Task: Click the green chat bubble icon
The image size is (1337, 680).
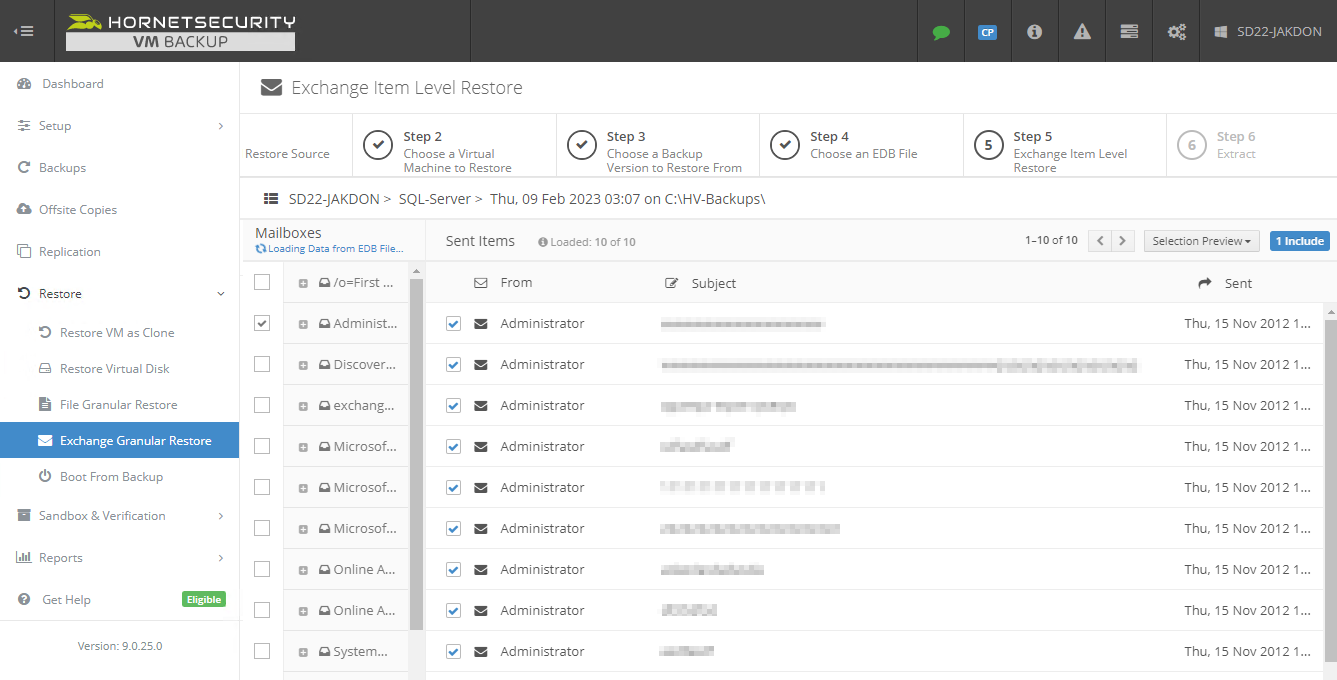Action: click(x=940, y=32)
